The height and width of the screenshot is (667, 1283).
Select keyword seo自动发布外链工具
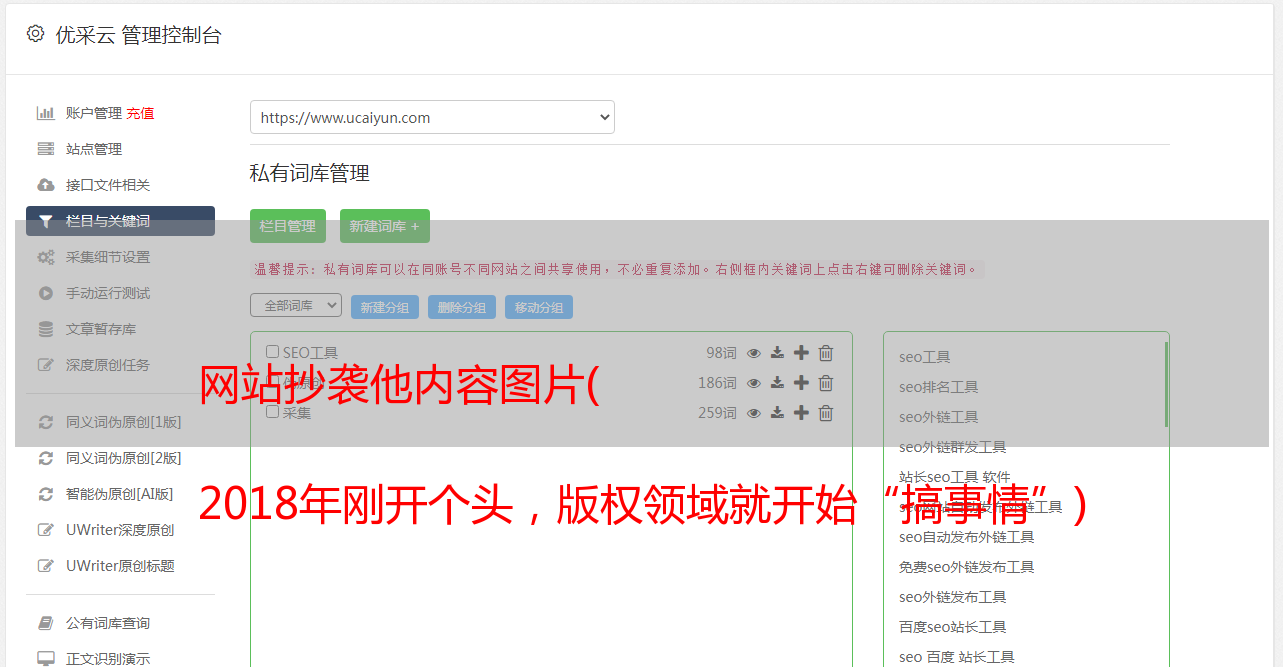point(967,537)
